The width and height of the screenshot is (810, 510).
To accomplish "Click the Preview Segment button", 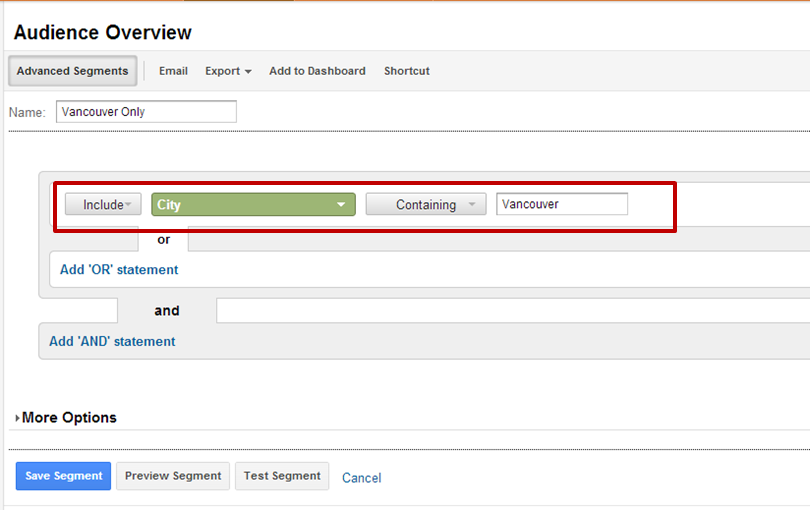I will coord(173,476).
